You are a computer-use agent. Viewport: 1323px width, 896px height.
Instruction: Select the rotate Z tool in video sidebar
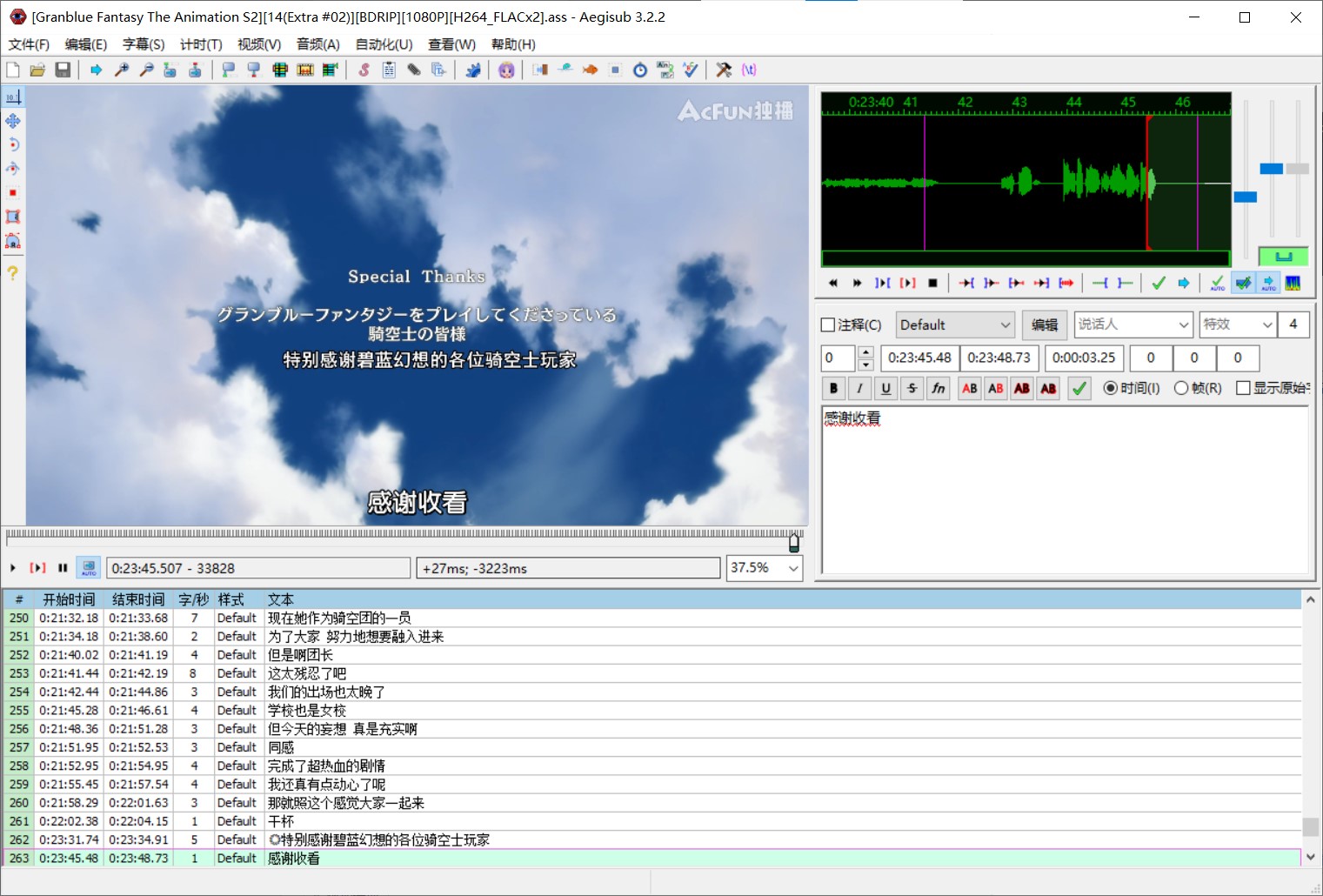point(13,144)
